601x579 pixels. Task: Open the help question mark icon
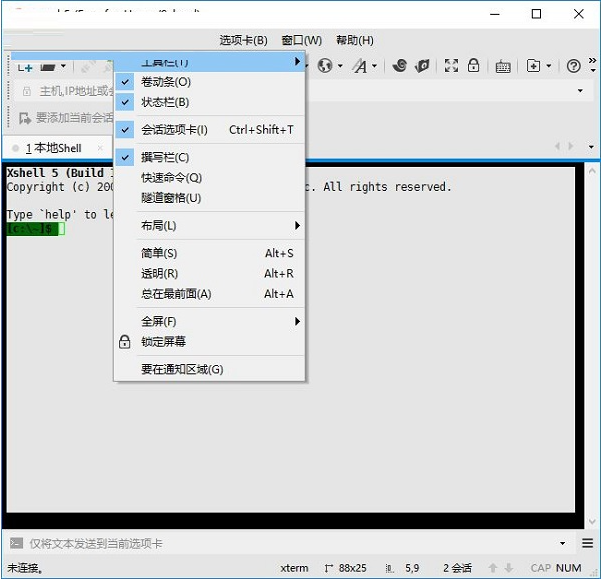[573, 66]
